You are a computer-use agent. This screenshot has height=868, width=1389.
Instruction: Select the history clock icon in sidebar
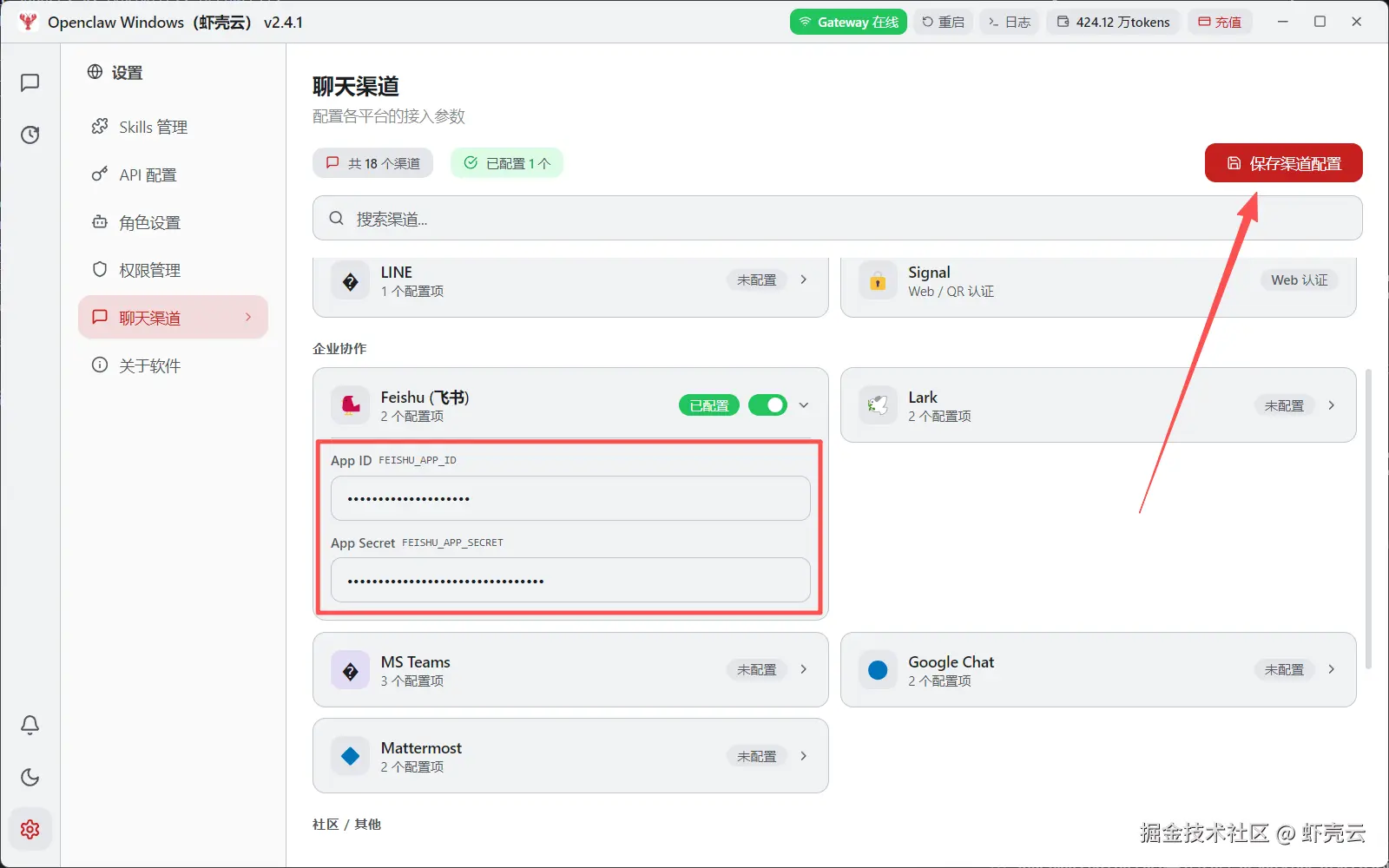coord(30,135)
